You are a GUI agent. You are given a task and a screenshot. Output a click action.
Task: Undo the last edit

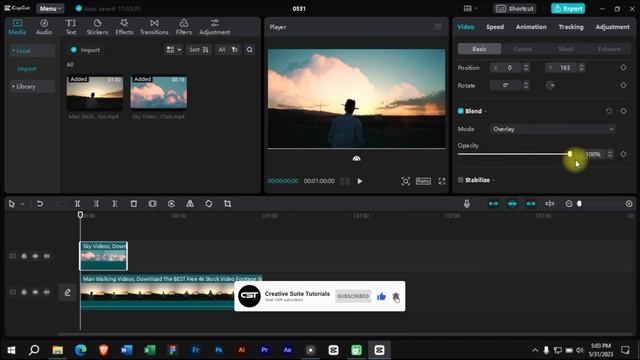pyautogui.click(x=40, y=203)
